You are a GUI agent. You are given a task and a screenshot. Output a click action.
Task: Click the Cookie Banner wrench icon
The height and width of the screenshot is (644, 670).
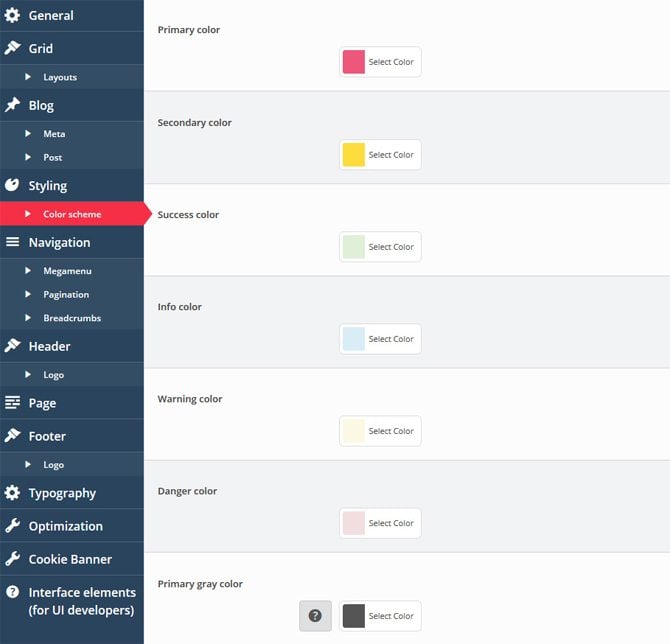12,559
